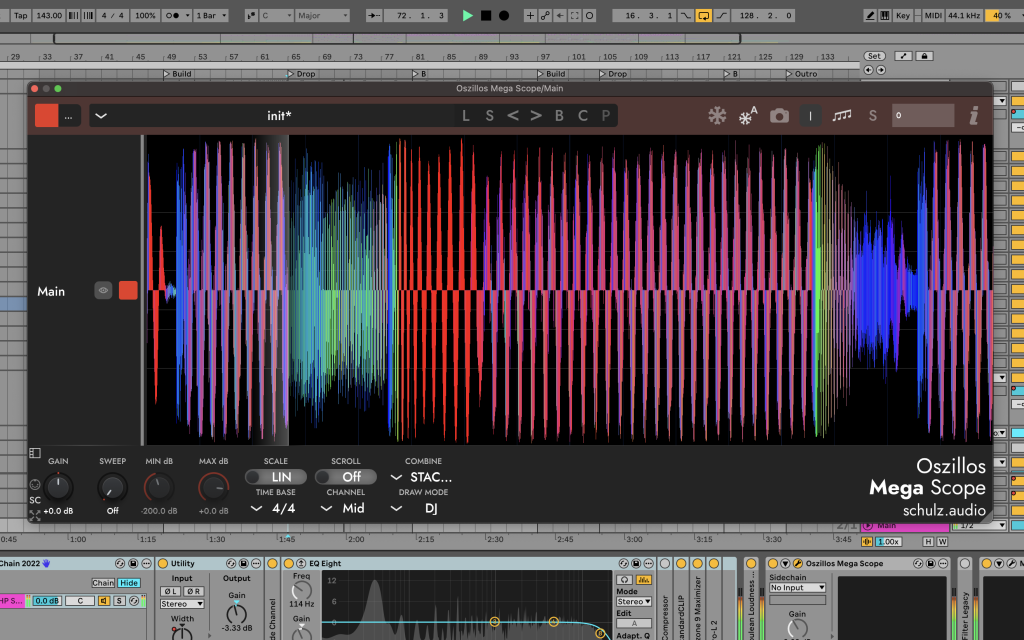
Task: Click the auto-freeze snowflake A icon
Action: click(x=747, y=117)
